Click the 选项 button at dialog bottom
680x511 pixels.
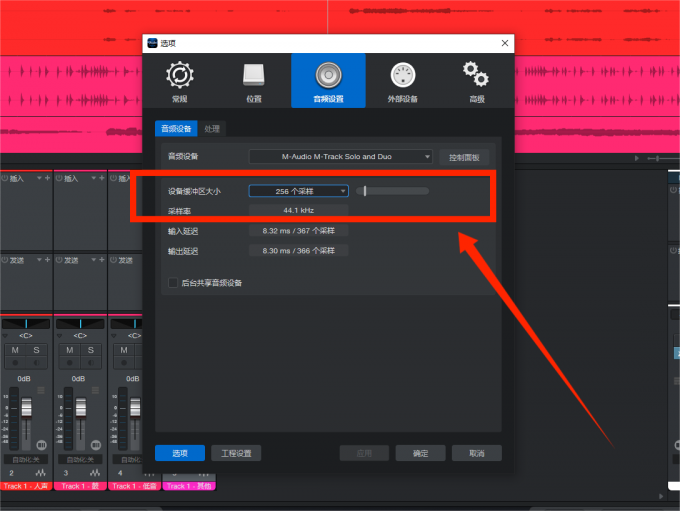tap(180, 453)
